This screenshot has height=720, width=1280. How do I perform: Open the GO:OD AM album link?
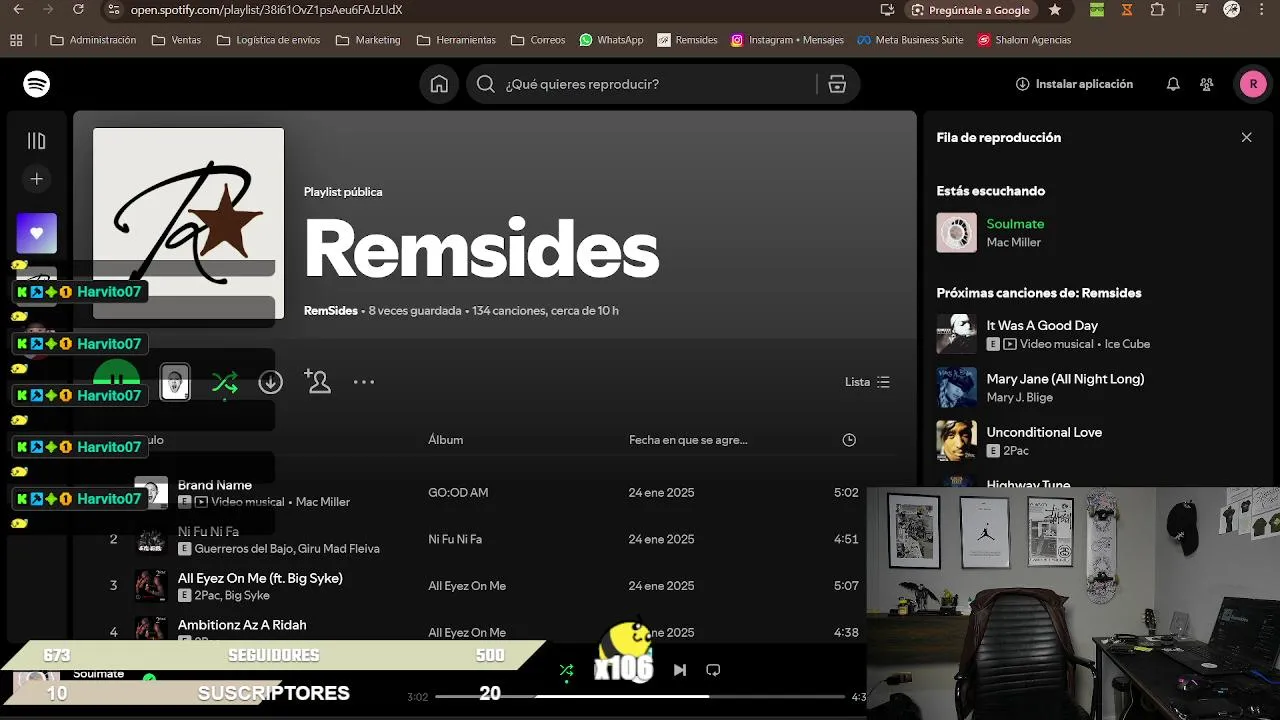coord(458,493)
